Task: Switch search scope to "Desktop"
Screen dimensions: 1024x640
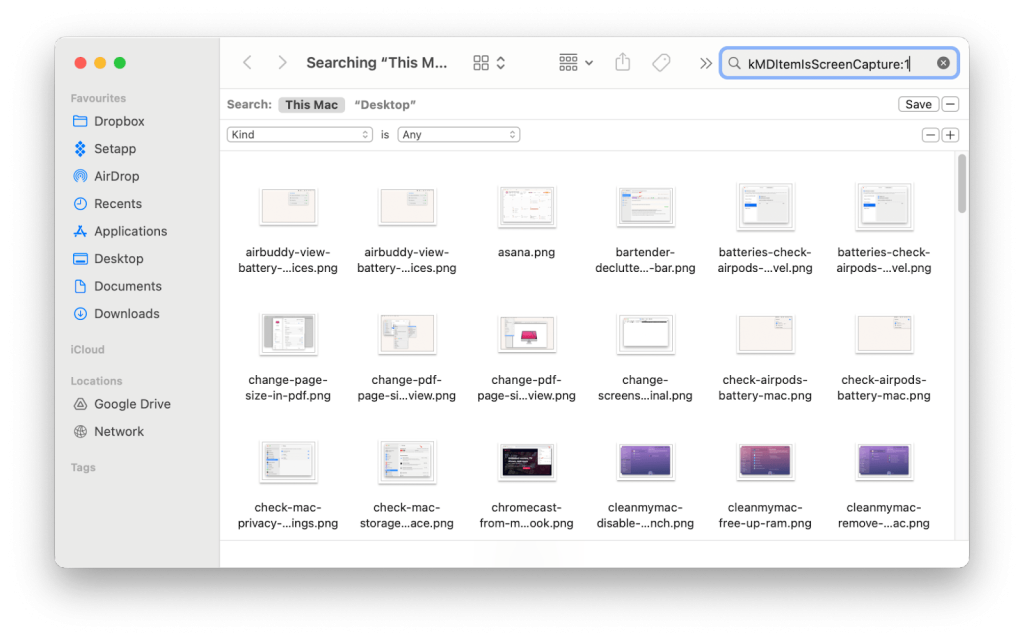Action: click(385, 105)
